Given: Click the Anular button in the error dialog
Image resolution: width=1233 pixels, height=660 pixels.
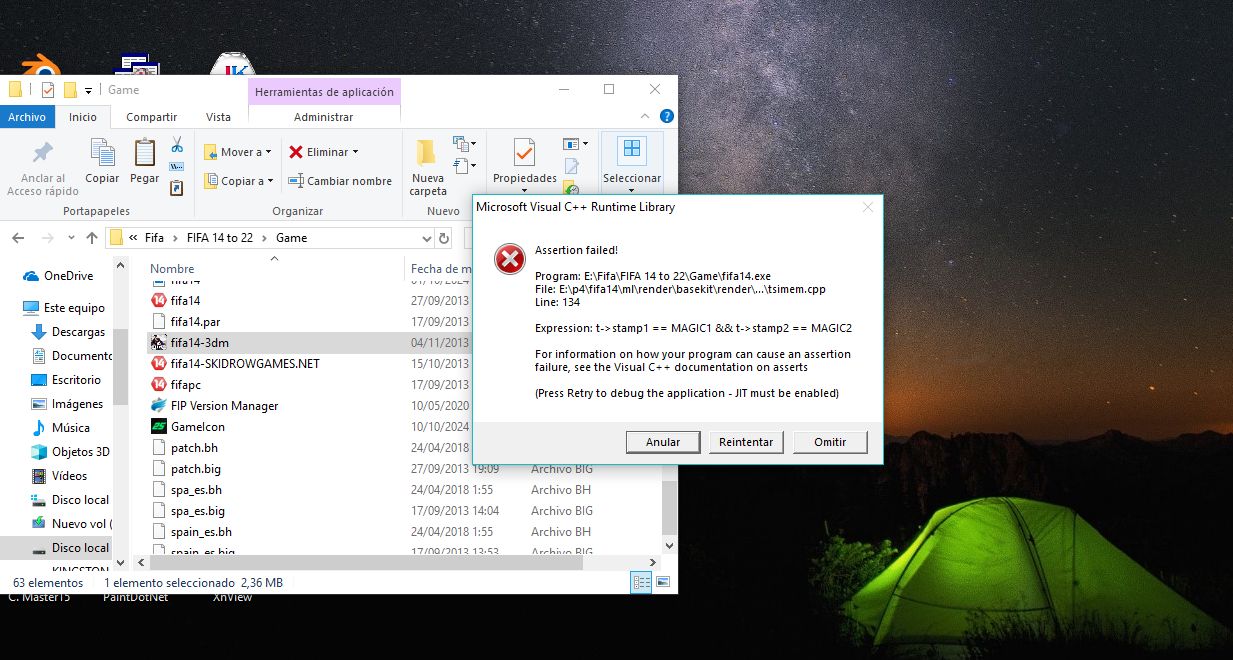Looking at the screenshot, I should [662, 442].
